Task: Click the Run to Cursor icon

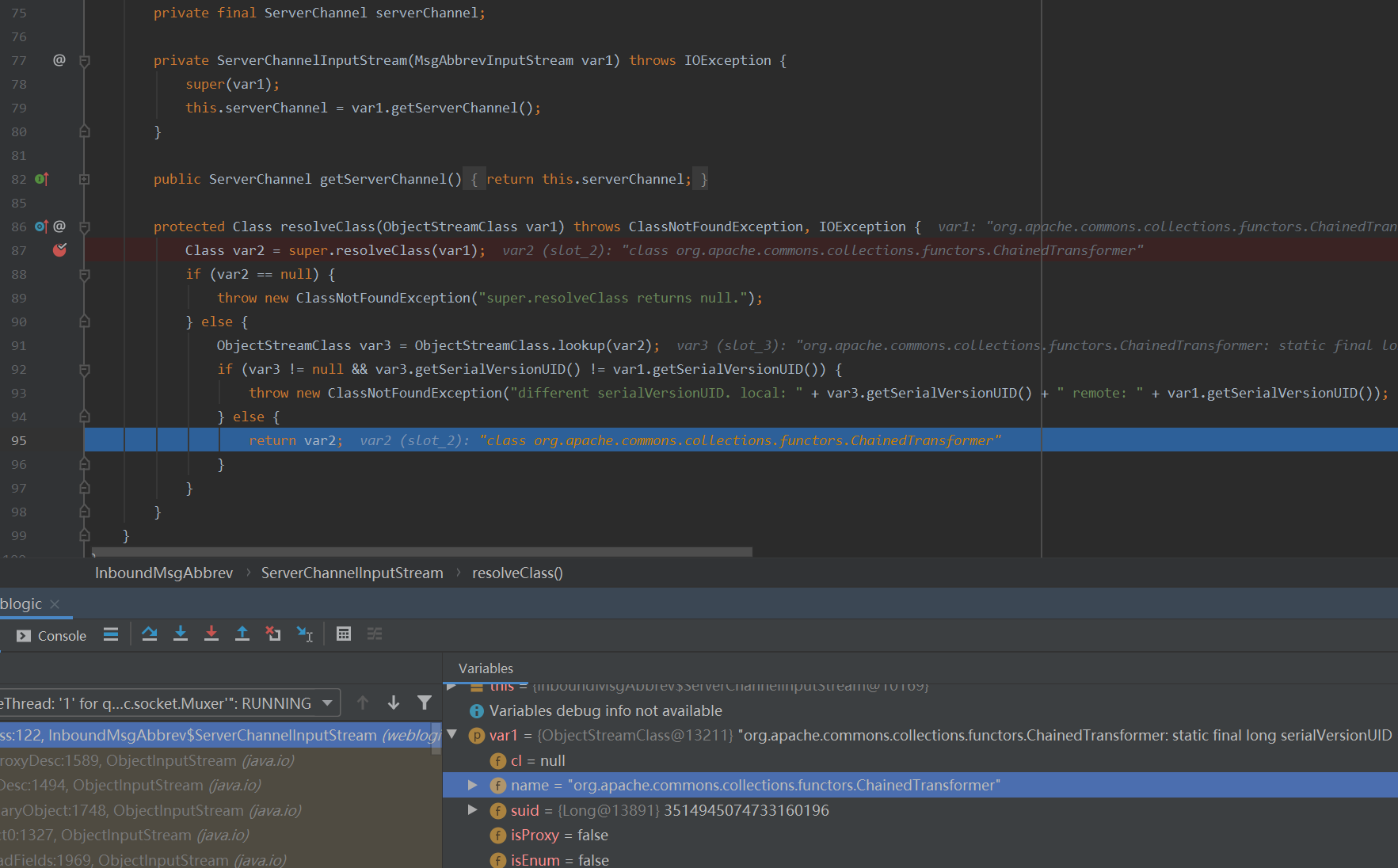Action: [x=305, y=634]
